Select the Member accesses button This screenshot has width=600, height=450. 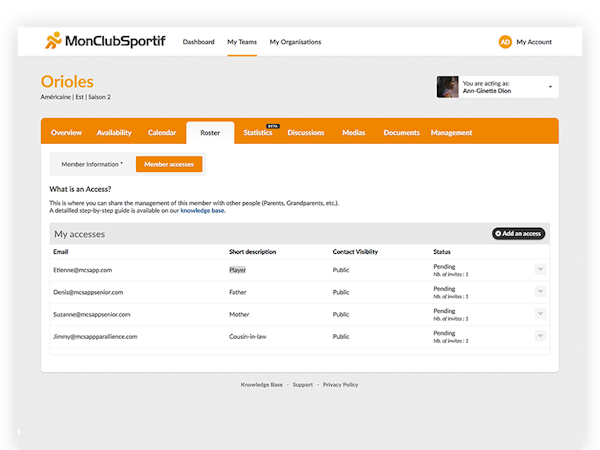click(169, 164)
